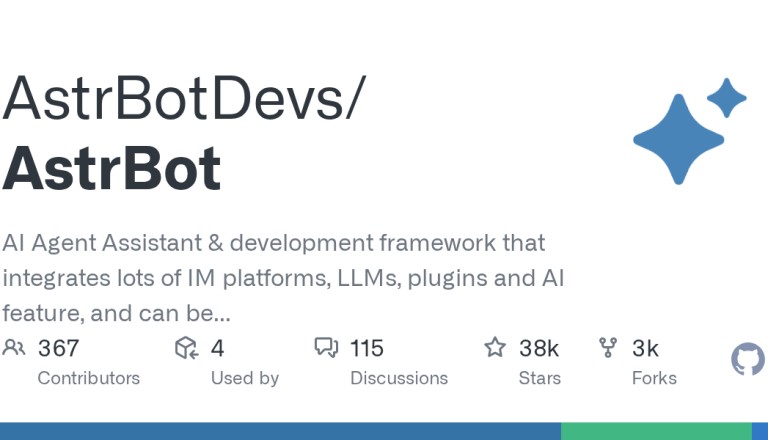Screen dimensions: 768x440
Task: Click the Discussions speech bubble icon
Action: coord(326,347)
